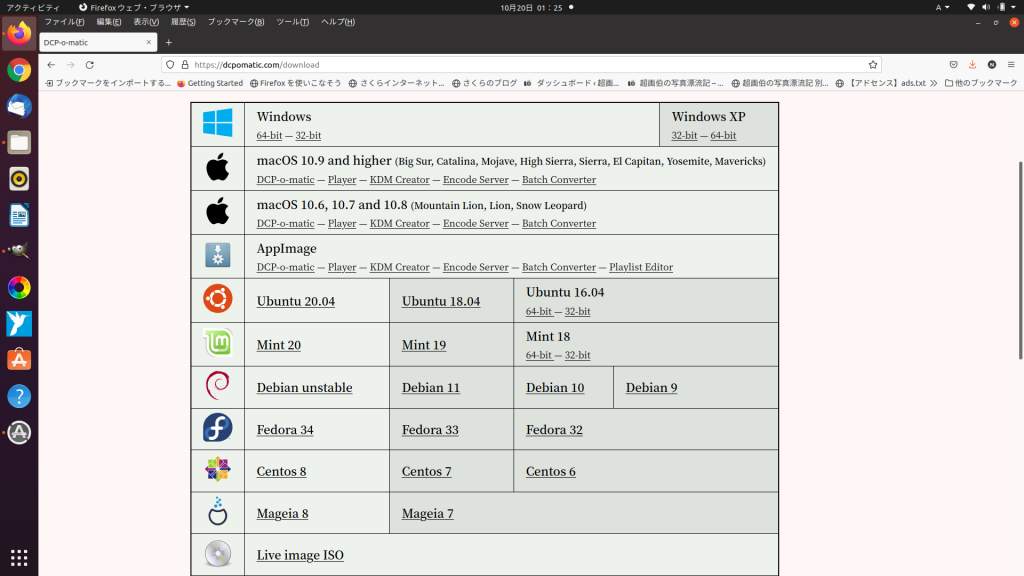The image size is (1024, 576).
Task: Open the system status menu
Action: click(x=991, y=7)
